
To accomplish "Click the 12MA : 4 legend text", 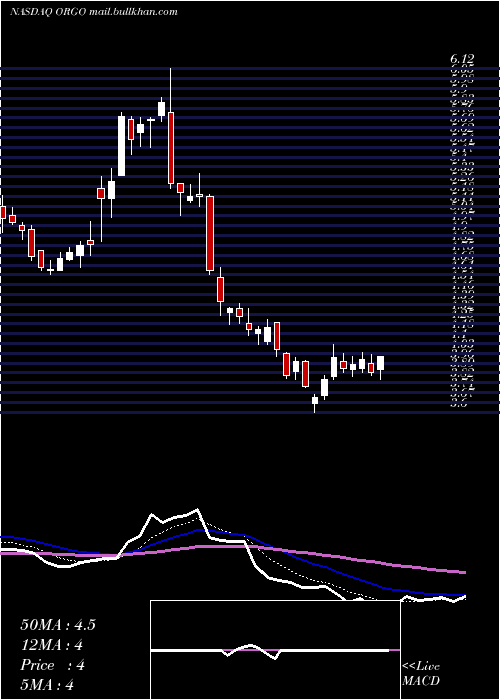I will coord(52,645).
